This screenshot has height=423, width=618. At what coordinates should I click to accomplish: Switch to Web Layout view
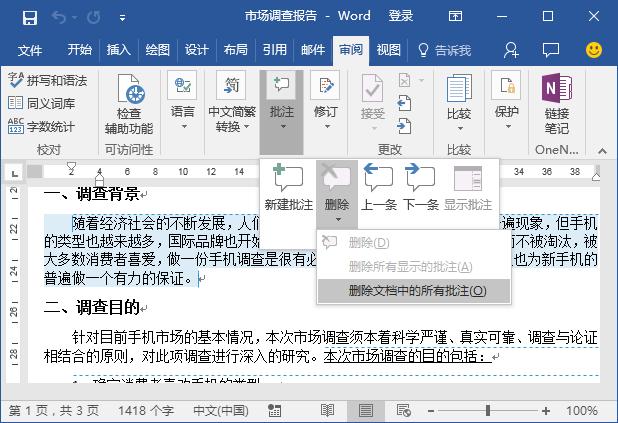(404, 411)
